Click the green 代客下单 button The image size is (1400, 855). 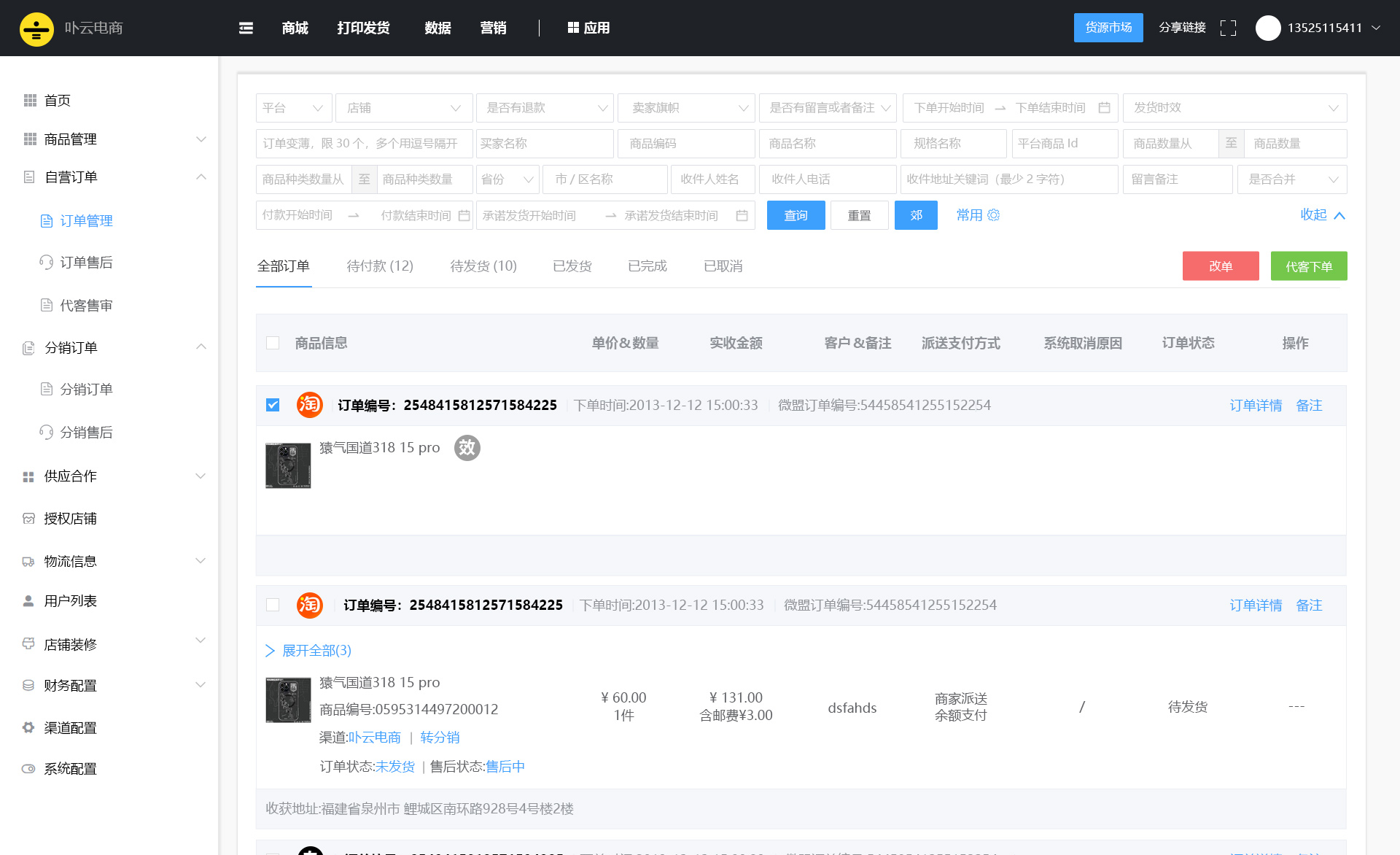1309,266
